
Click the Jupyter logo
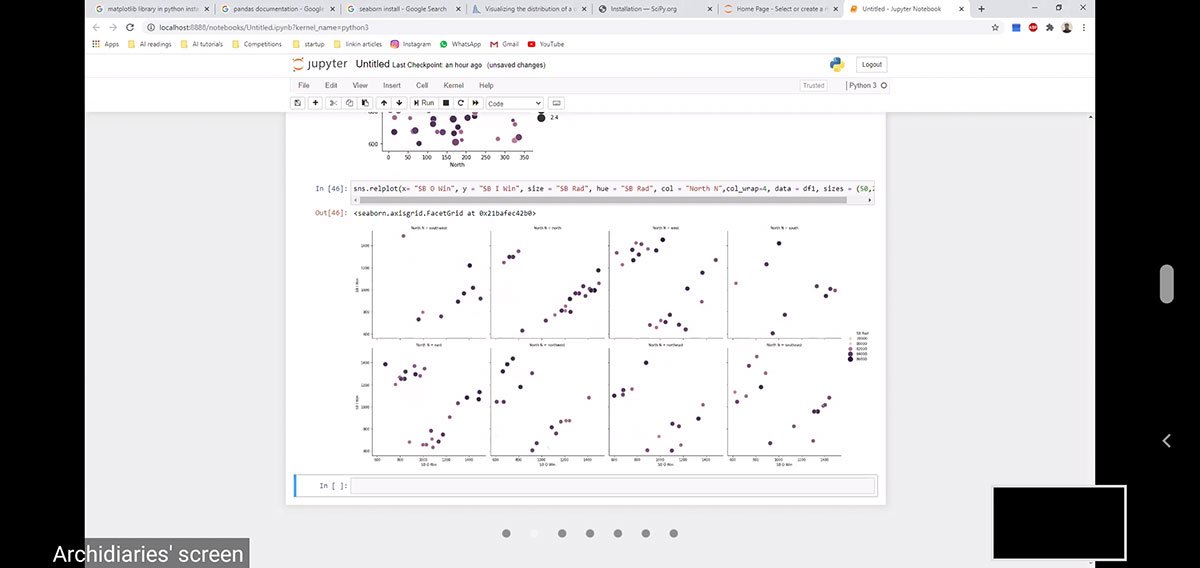[320, 64]
